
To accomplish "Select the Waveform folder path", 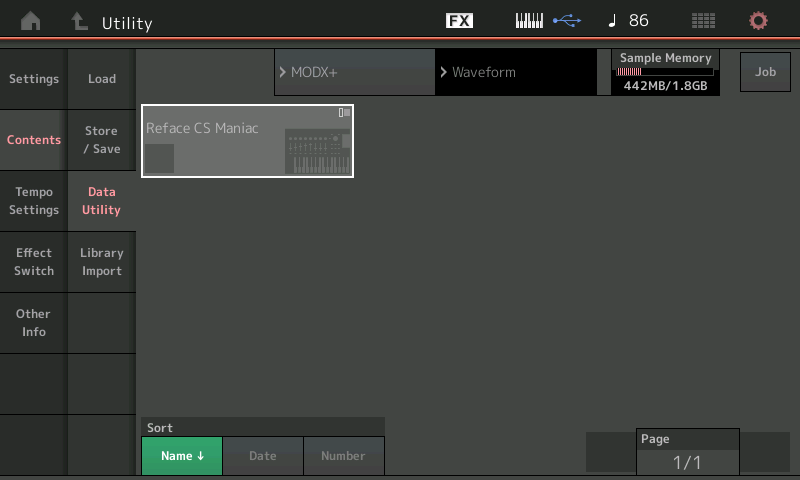I will pyautogui.click(x=515, y=73).
